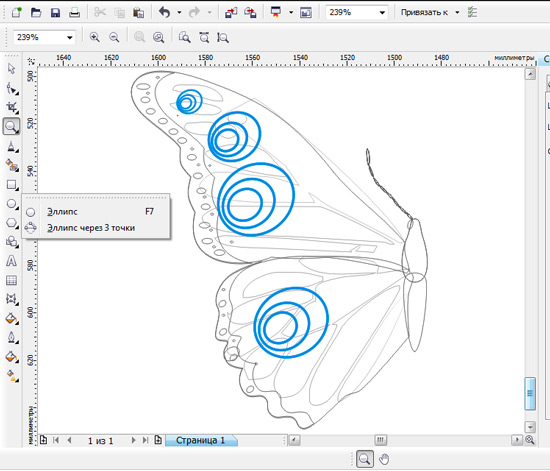The width and height of the screenshot is (550, 471).
Task: Select the Crop tool
Action: coord(12,107)
